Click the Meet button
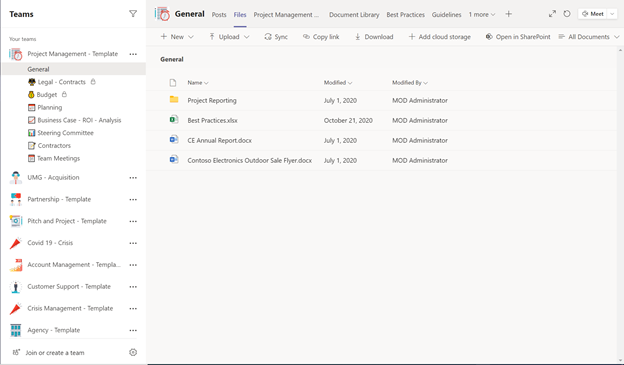The width and height of the screenshot is (624, 365). (593, 14)
